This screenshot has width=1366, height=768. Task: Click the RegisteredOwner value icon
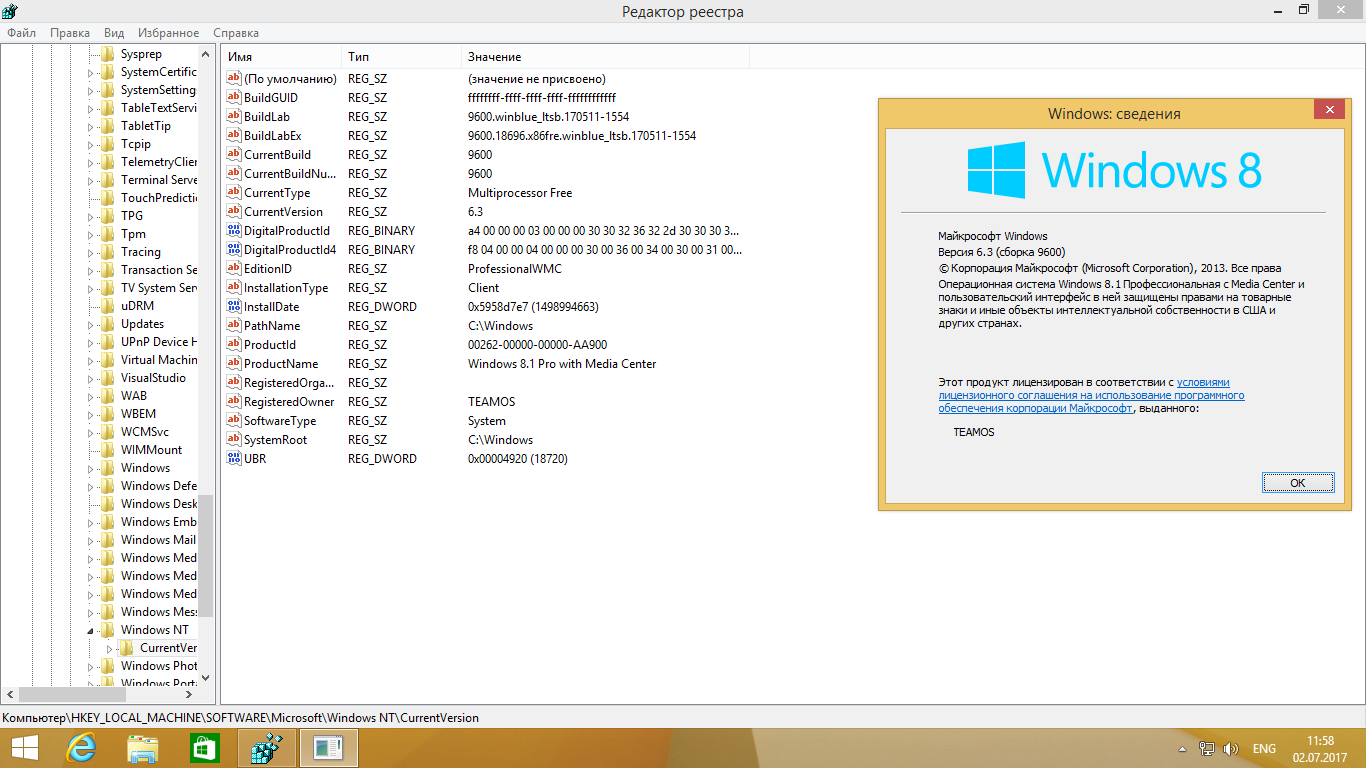coord(234,402)
